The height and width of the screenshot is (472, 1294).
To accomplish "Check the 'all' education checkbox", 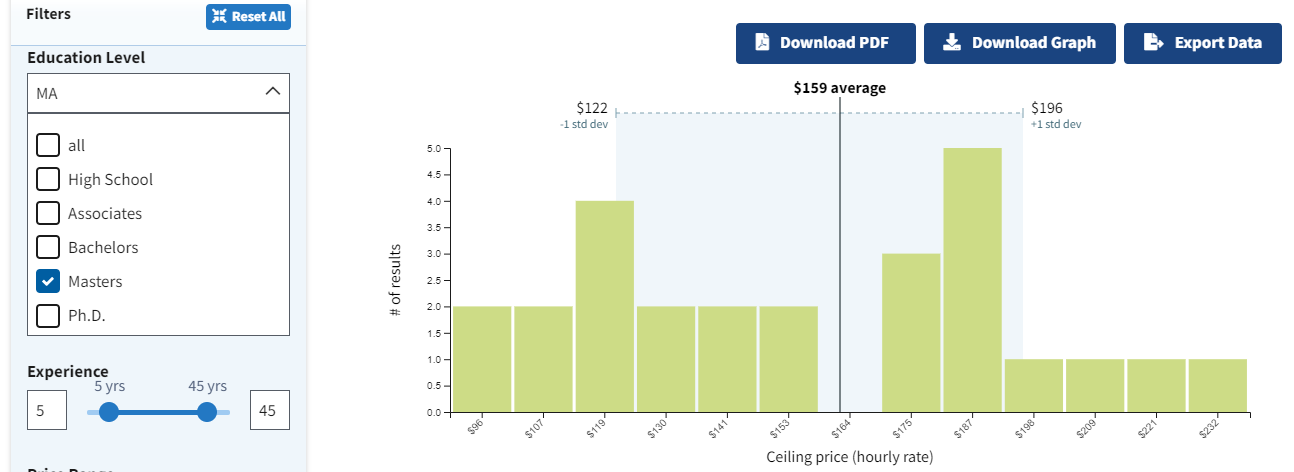I will (48, 146).
